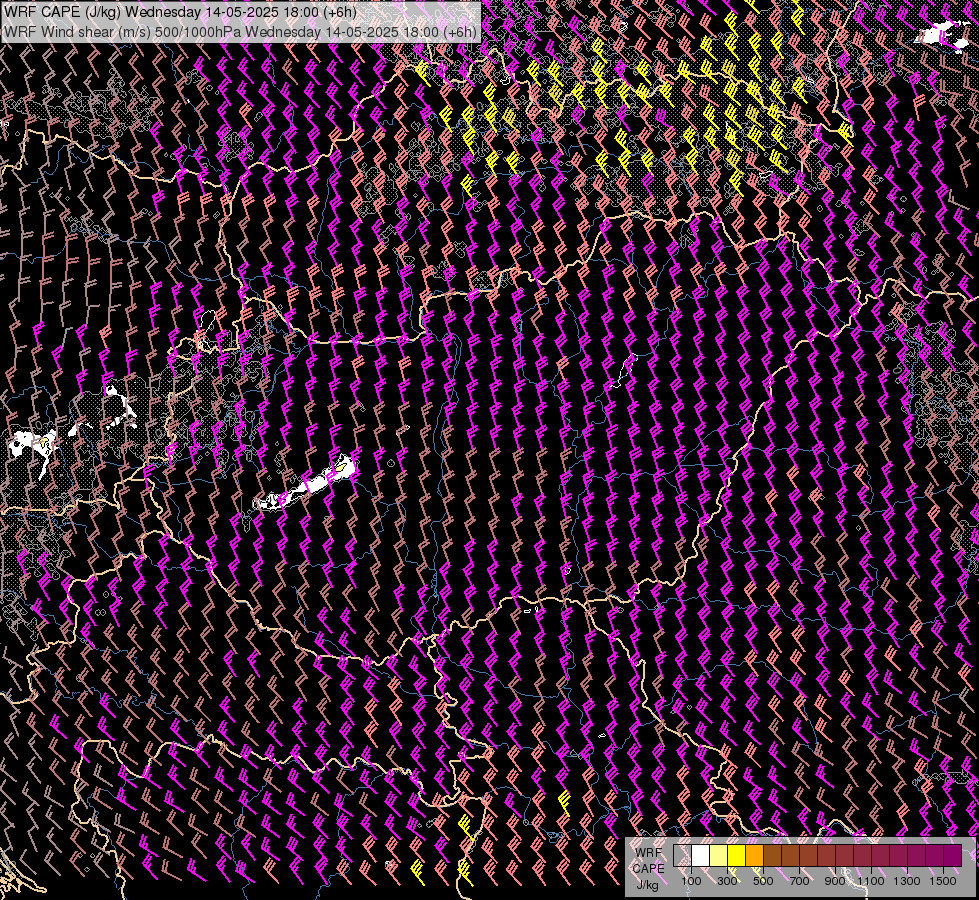The width and height of the screenshot is (979, 900).
Task: Click the 'WRF Wind shear (m/s) 500/1000hPa' title line
Action: pos(240,32)
